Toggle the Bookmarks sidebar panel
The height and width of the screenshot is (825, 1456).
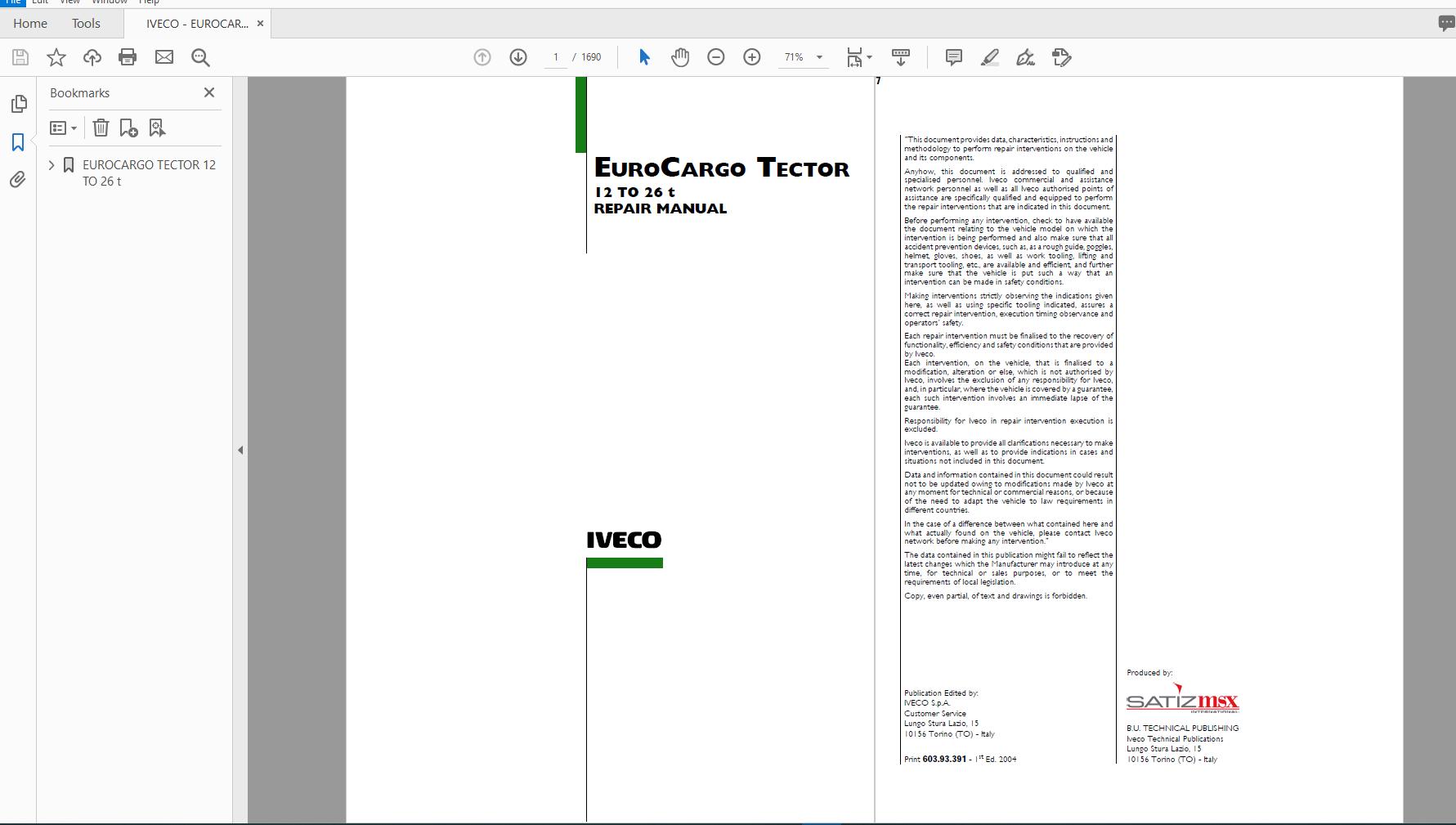click(x=18, y=141)
